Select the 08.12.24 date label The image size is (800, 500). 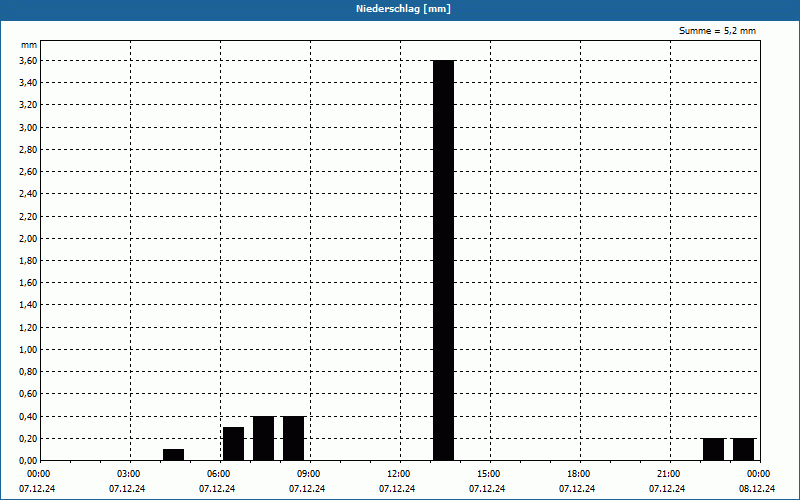coord(757,489)
